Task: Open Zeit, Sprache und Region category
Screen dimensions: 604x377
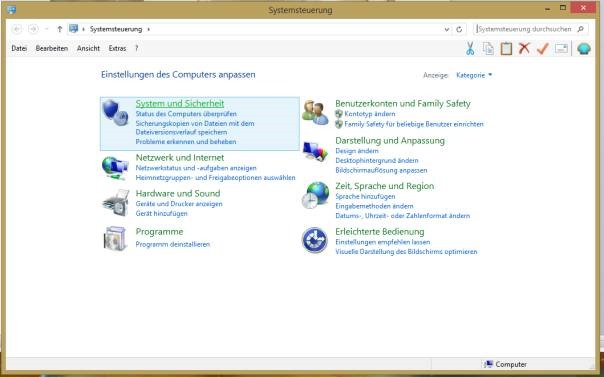Action: (x=384, y=186)
